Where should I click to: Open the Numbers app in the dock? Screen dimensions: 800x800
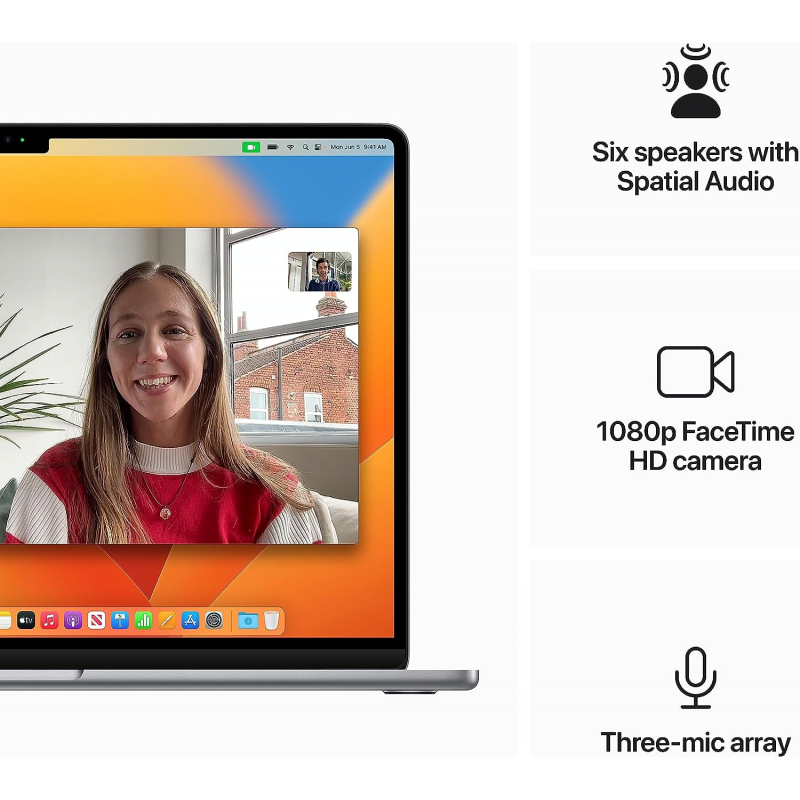[x=143, y=620]
